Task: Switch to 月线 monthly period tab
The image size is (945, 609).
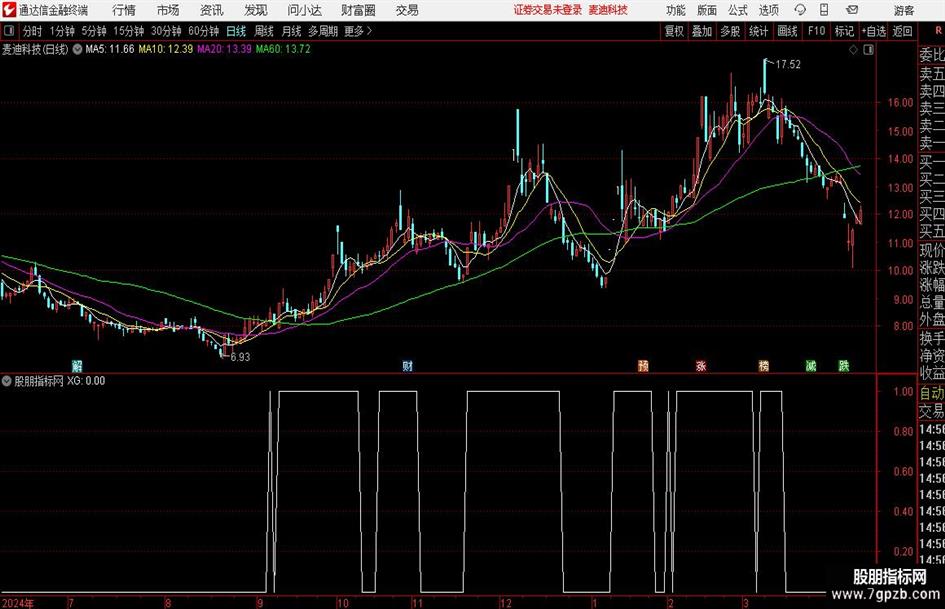Action: click(291, 31)
